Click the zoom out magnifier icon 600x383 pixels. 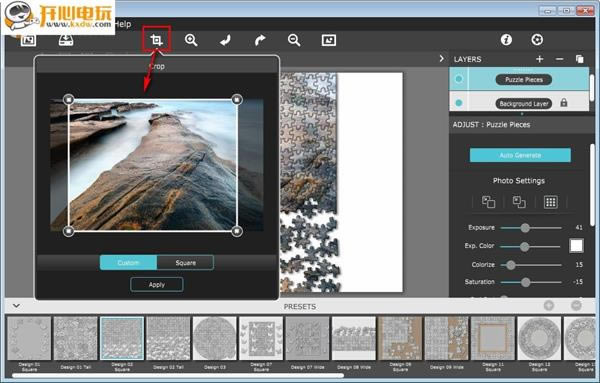click(x=294, y=40)
